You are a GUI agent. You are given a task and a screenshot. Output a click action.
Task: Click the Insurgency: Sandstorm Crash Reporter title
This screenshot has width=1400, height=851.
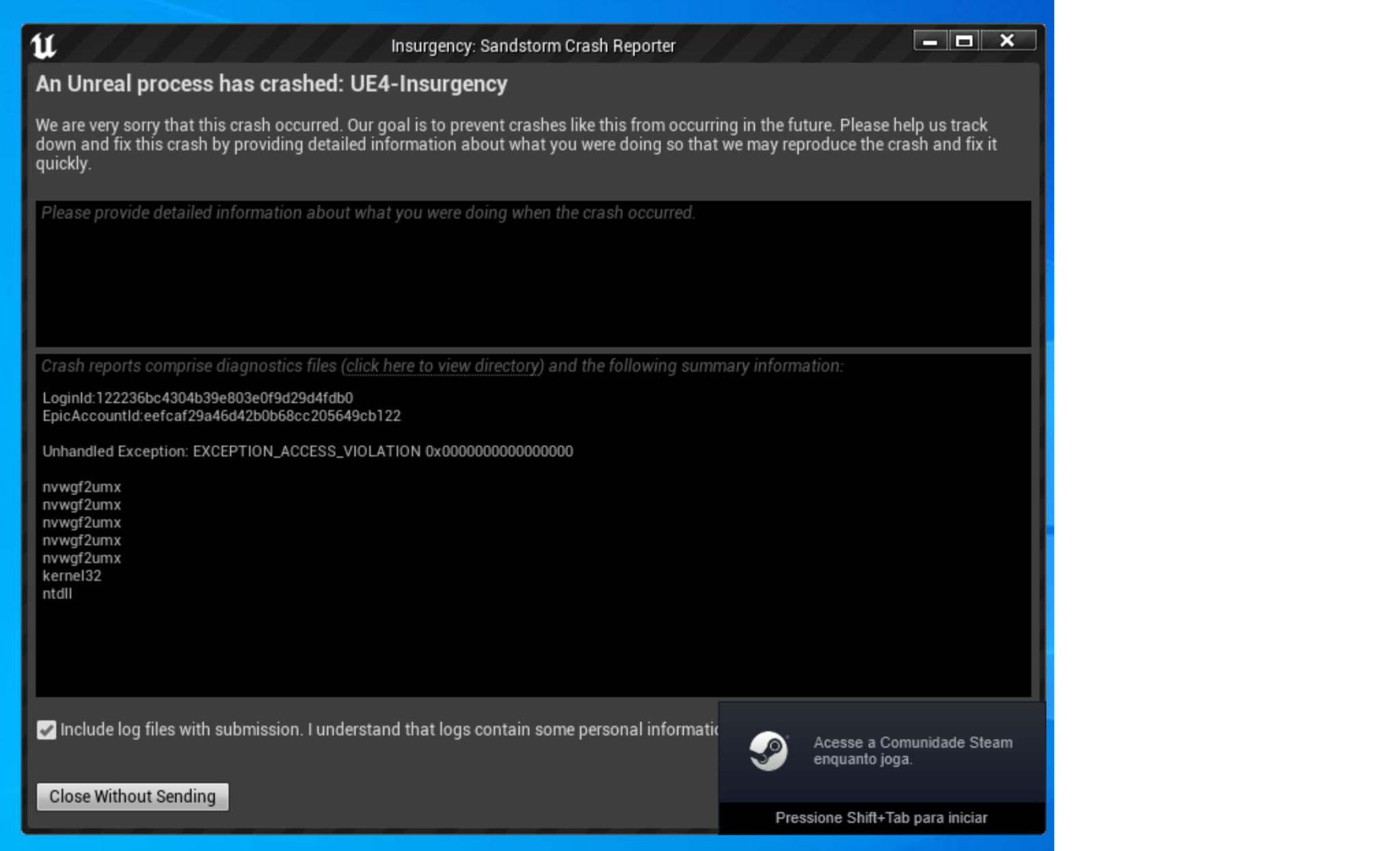click(533, 46)
